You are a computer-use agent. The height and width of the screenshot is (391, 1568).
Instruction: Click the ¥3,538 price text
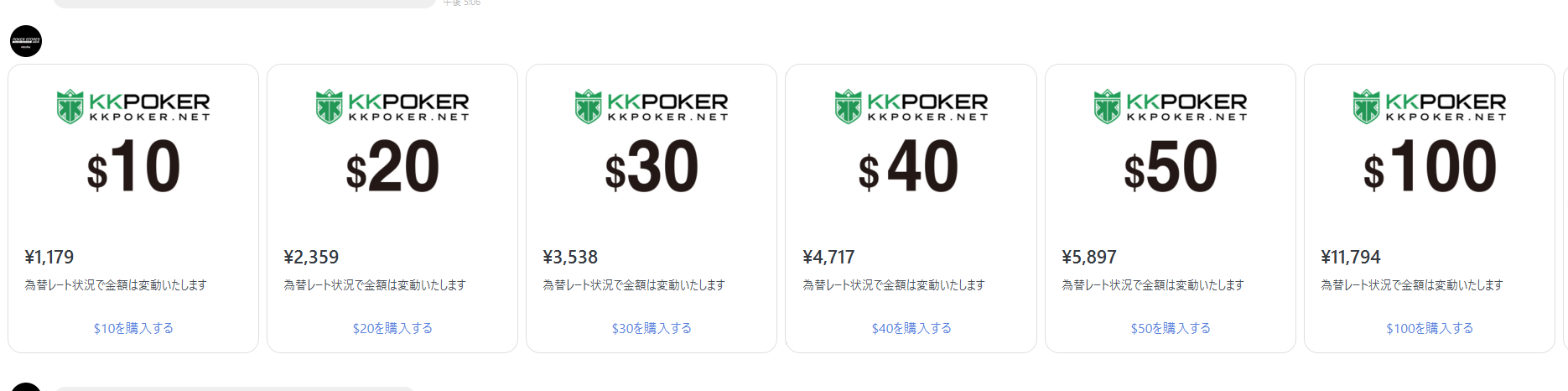point(570,257)
